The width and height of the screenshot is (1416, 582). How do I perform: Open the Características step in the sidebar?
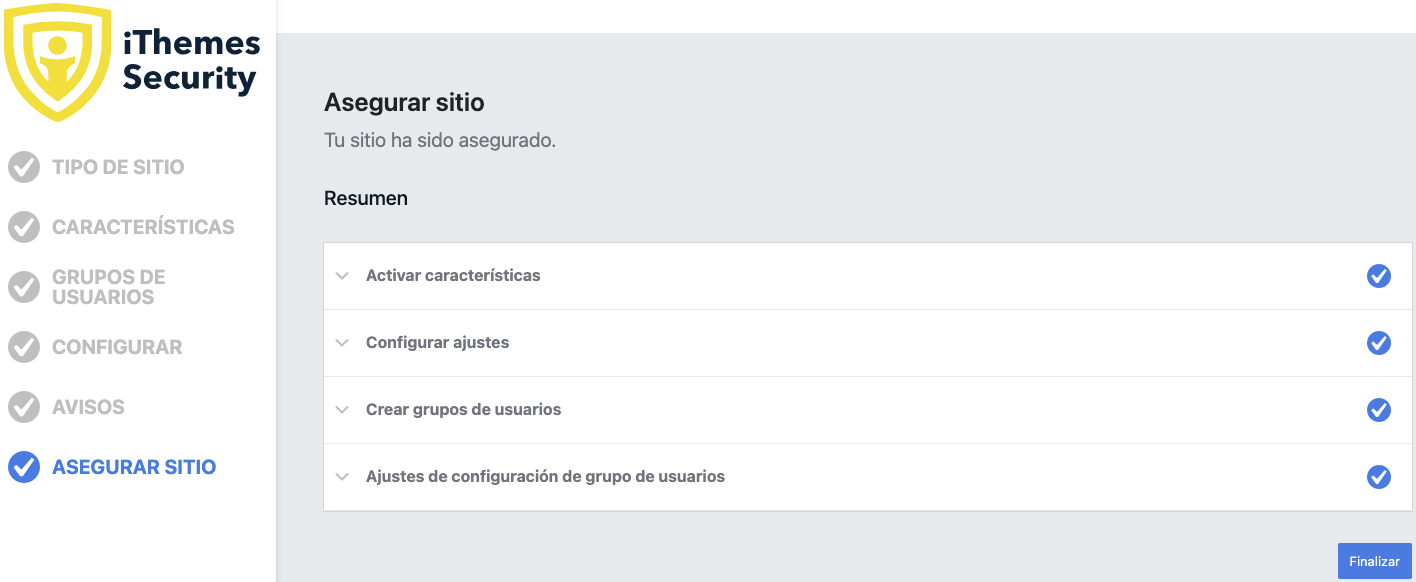(143, 227)
